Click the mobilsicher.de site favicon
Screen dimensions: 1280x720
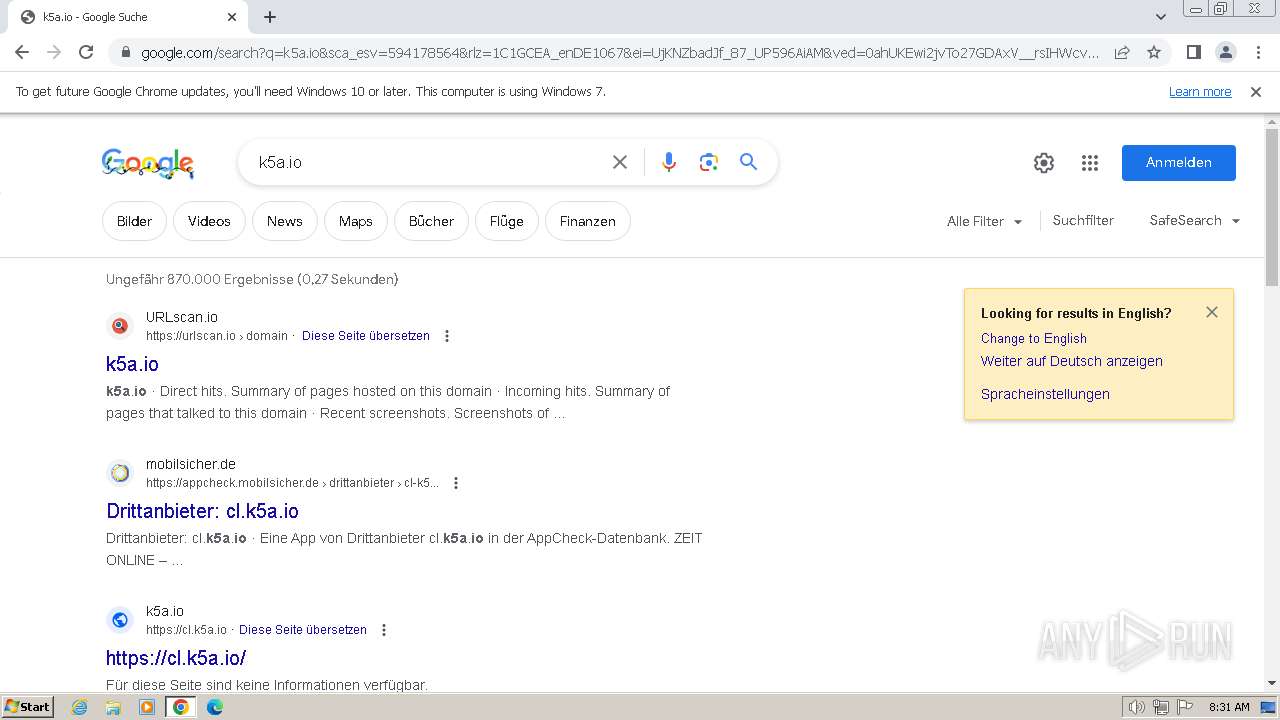(x=120, y=473)
